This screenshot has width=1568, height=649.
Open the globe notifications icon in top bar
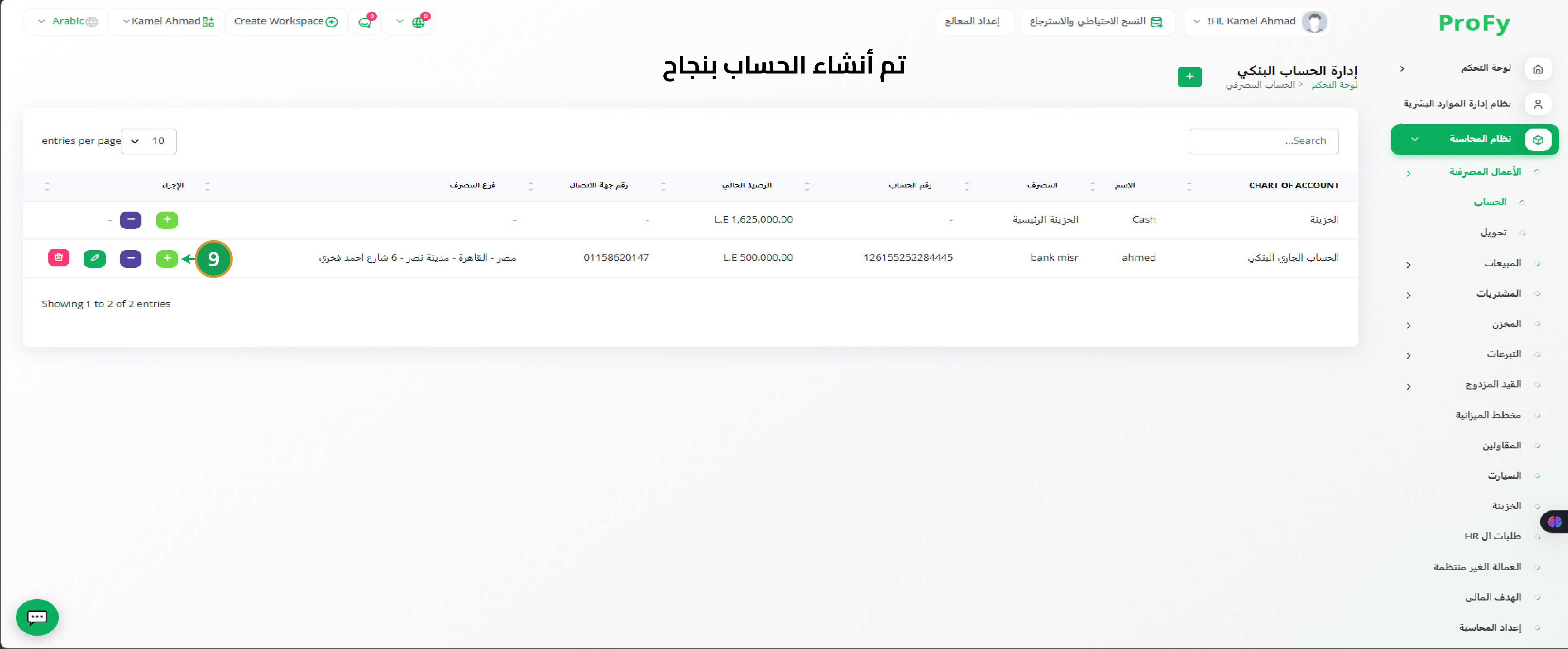418,22
